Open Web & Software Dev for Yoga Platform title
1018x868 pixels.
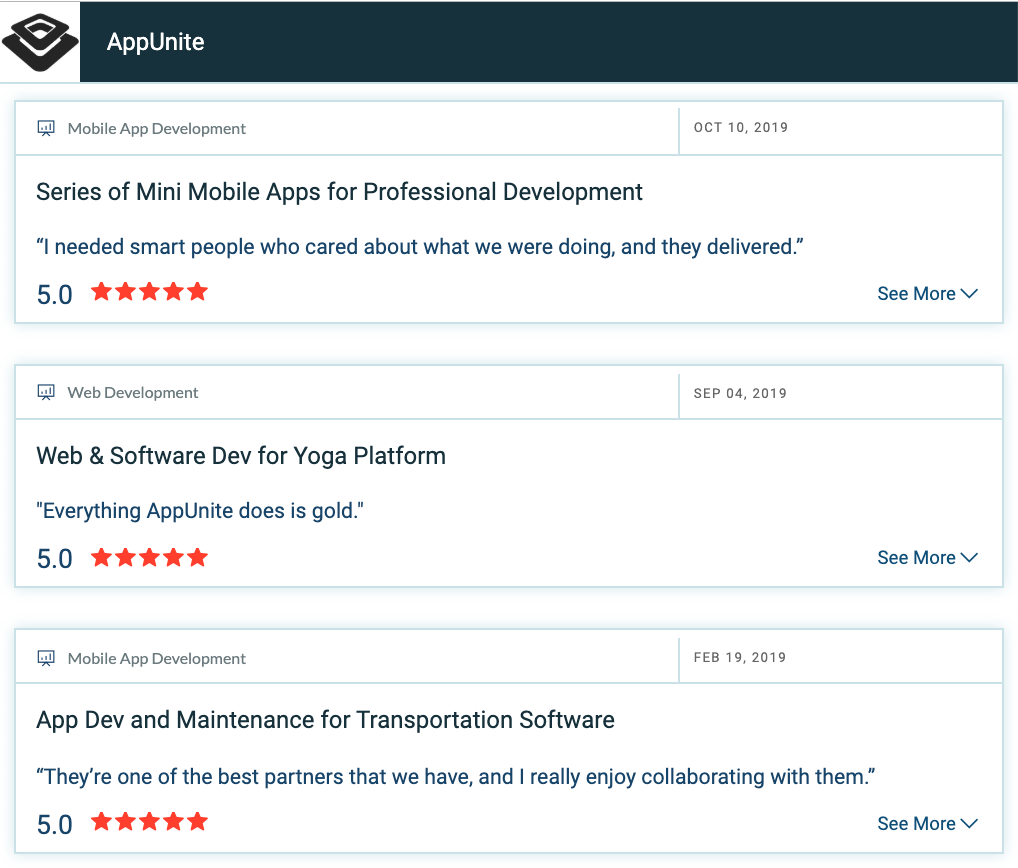[241, 456]
